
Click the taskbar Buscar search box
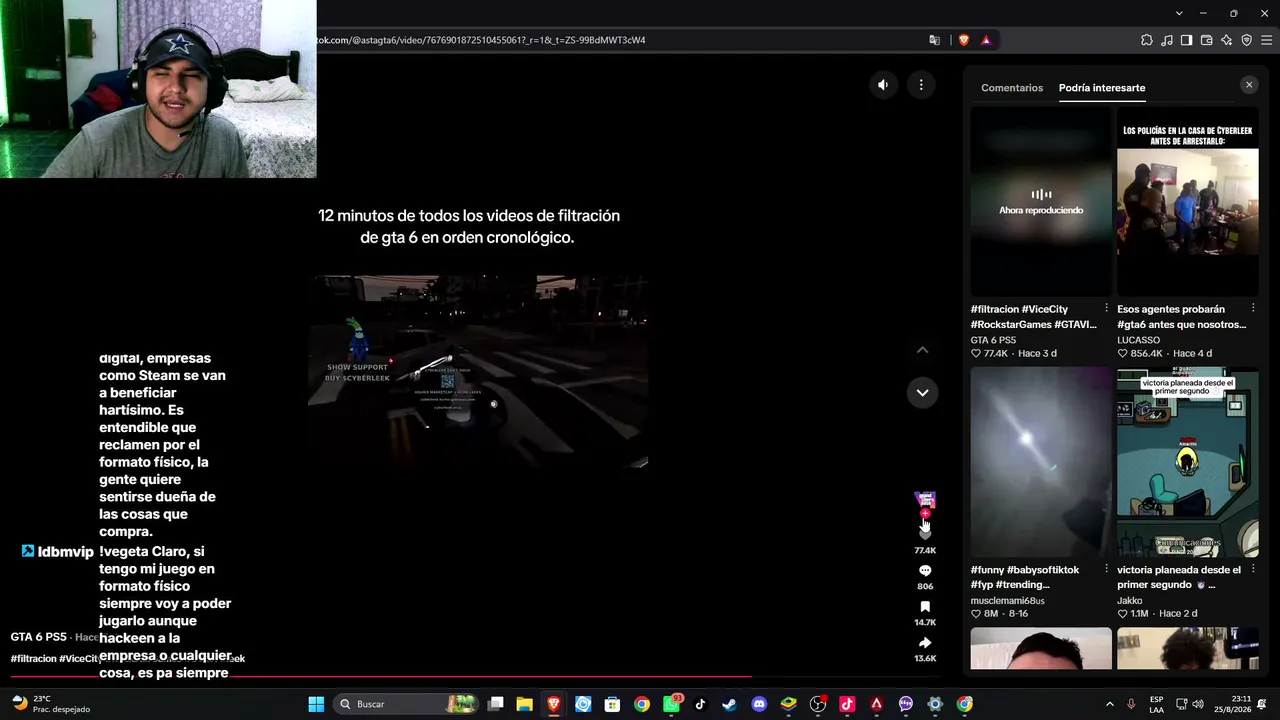pyautogui.click(x=406, y=704)
